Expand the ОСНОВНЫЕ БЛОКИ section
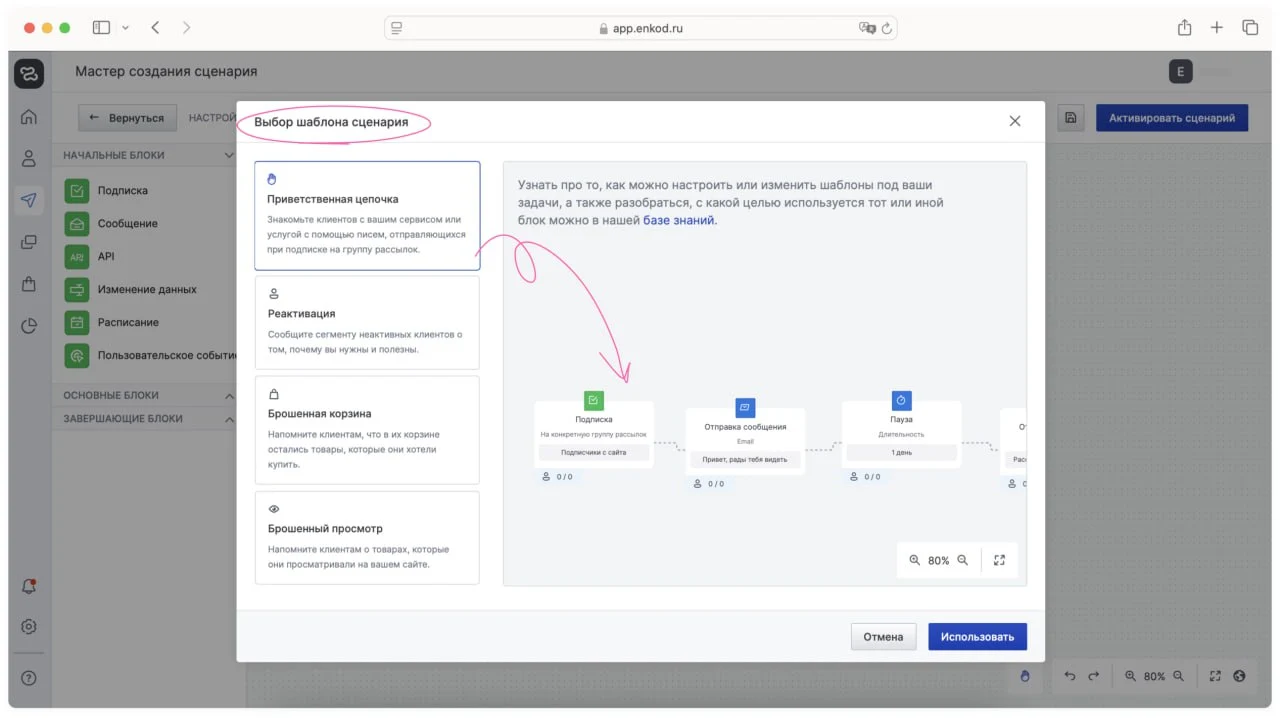Viewport: 1280px width, 718px height. click(228, 396)
